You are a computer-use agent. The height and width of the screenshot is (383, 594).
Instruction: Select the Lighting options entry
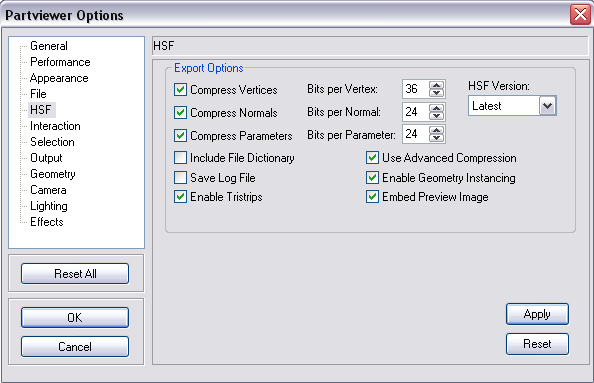[48, 206]
